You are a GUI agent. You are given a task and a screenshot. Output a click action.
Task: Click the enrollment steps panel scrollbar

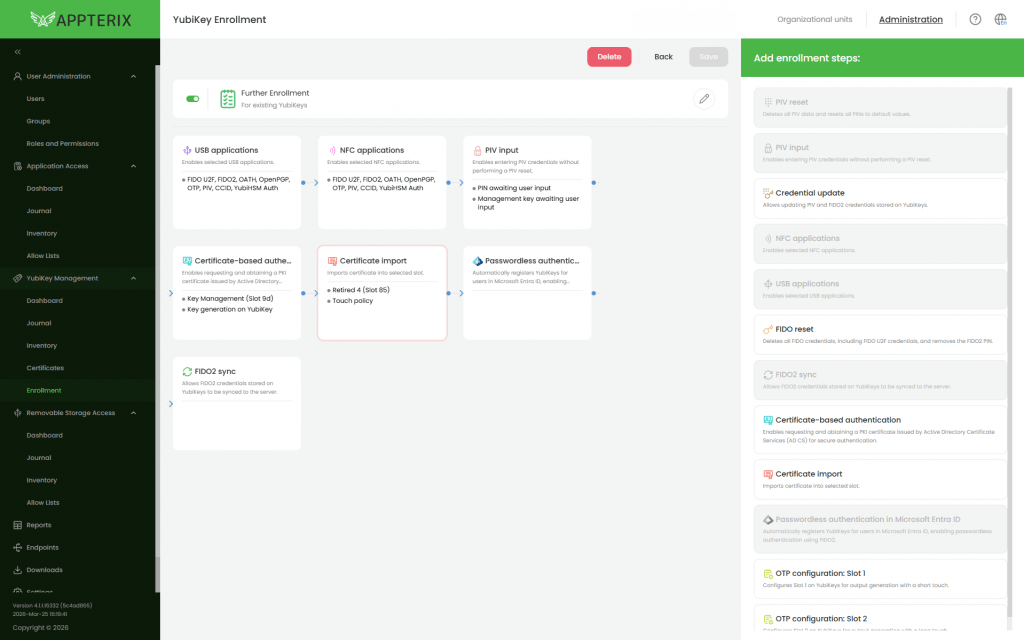point(1010,261)
